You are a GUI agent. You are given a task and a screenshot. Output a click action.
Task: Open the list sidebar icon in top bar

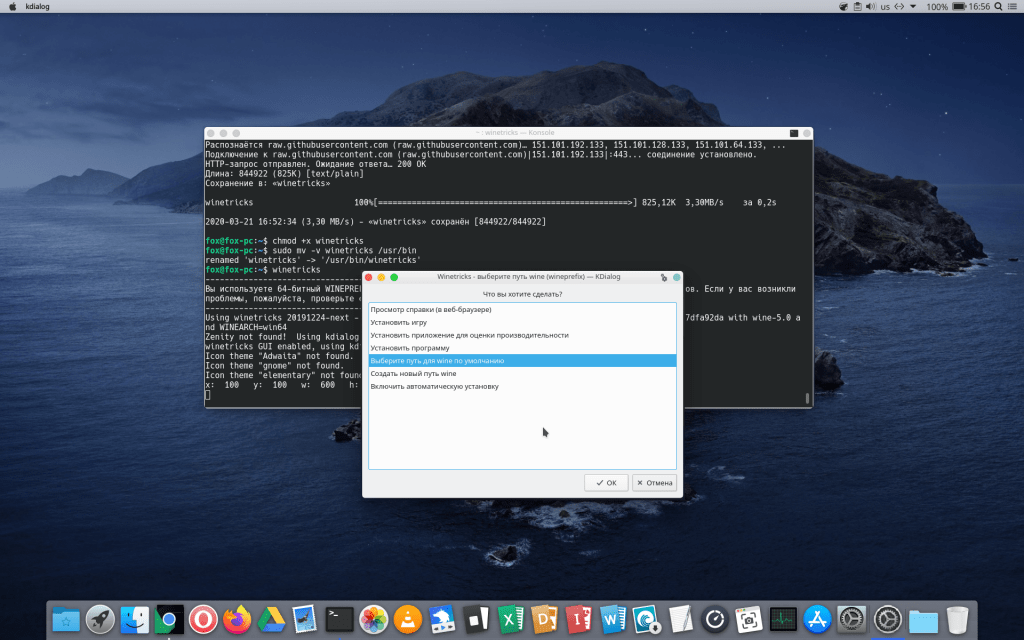pyautogui.click(x=1013, y=7)
